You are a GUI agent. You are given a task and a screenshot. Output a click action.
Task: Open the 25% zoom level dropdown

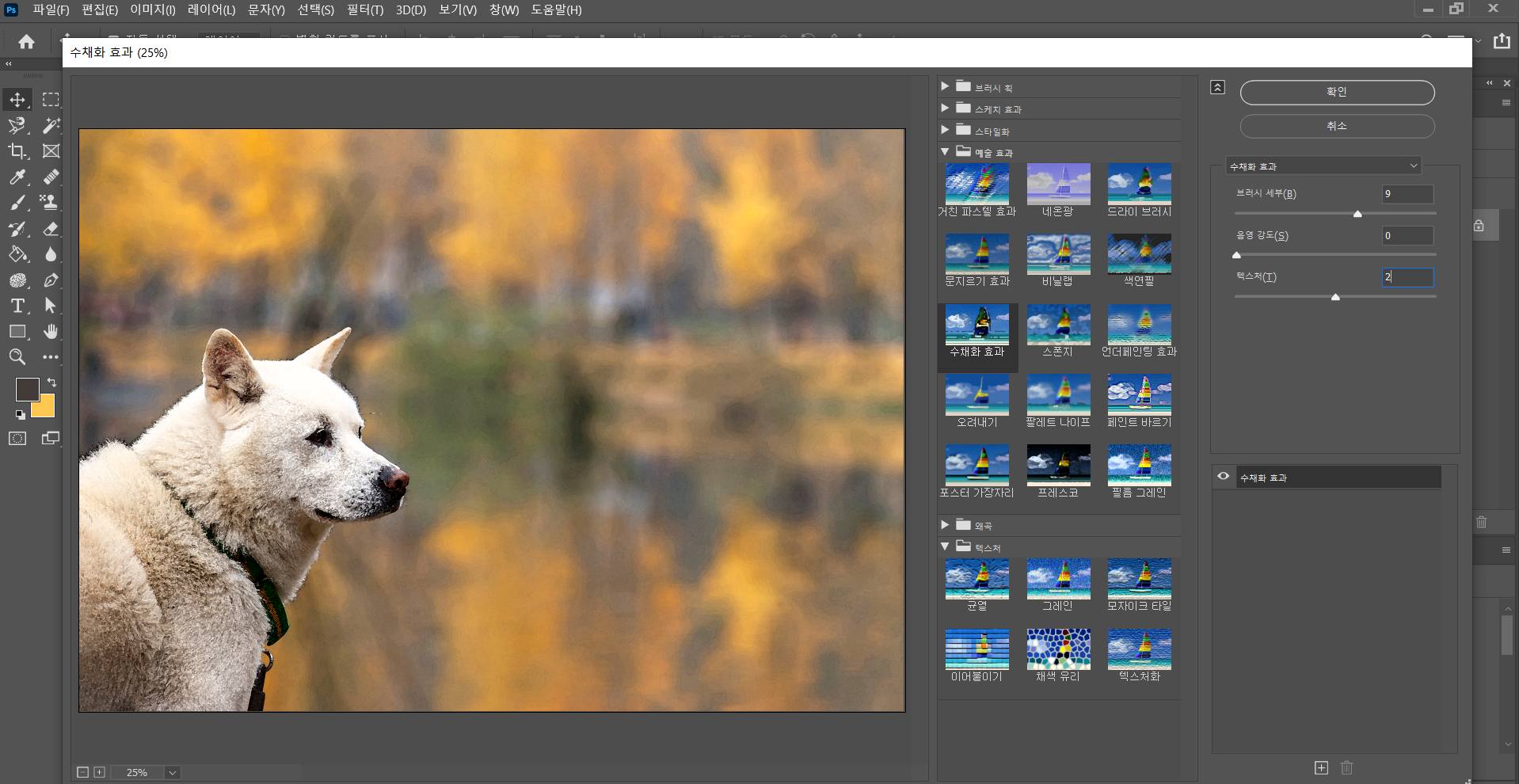pyautogui.click(x=172, y=772)
